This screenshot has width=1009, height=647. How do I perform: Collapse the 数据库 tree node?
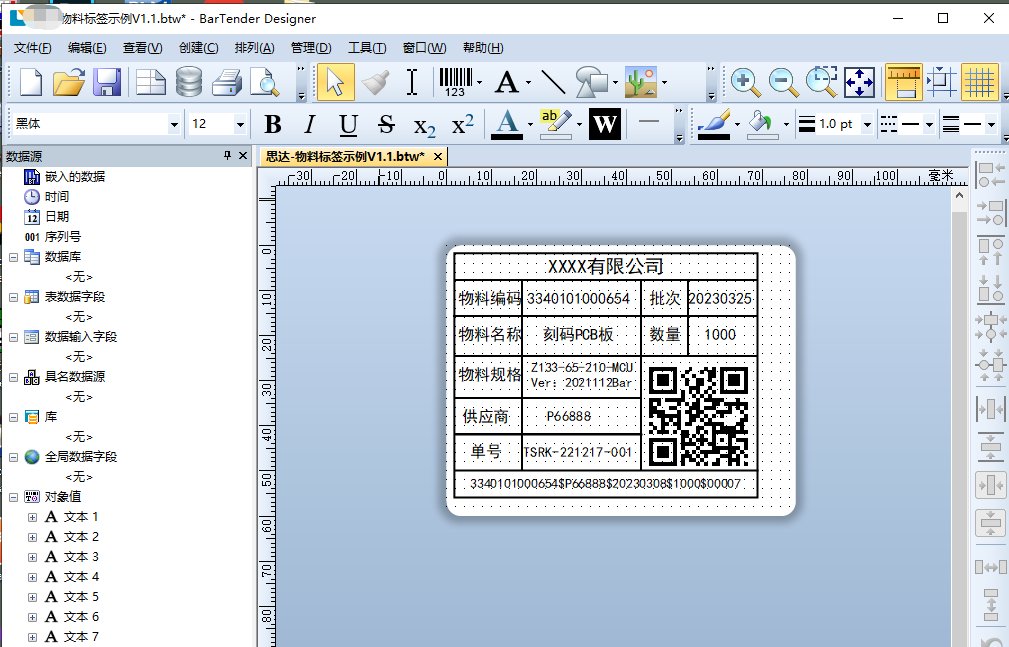pos(14,257)
